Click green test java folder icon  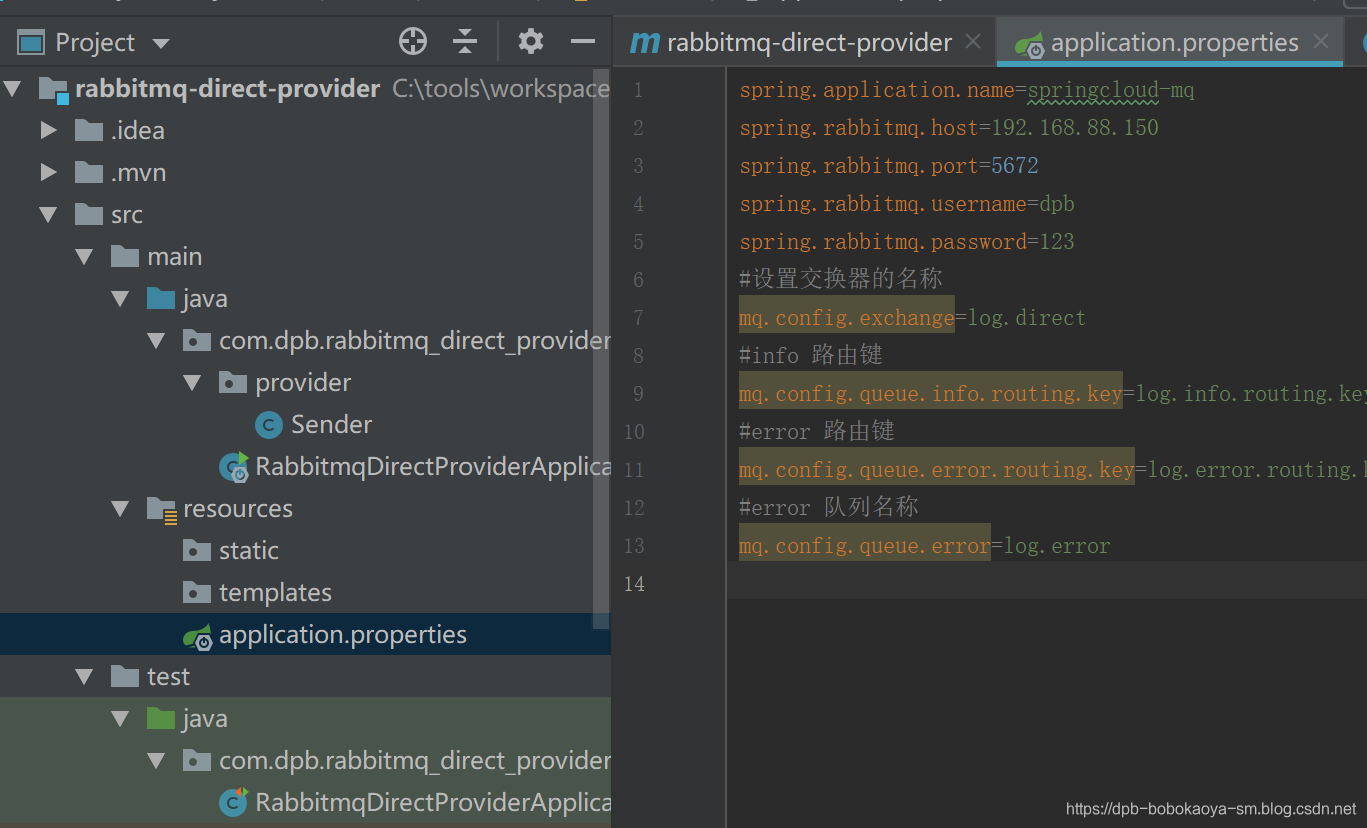(x=161, y=719)
